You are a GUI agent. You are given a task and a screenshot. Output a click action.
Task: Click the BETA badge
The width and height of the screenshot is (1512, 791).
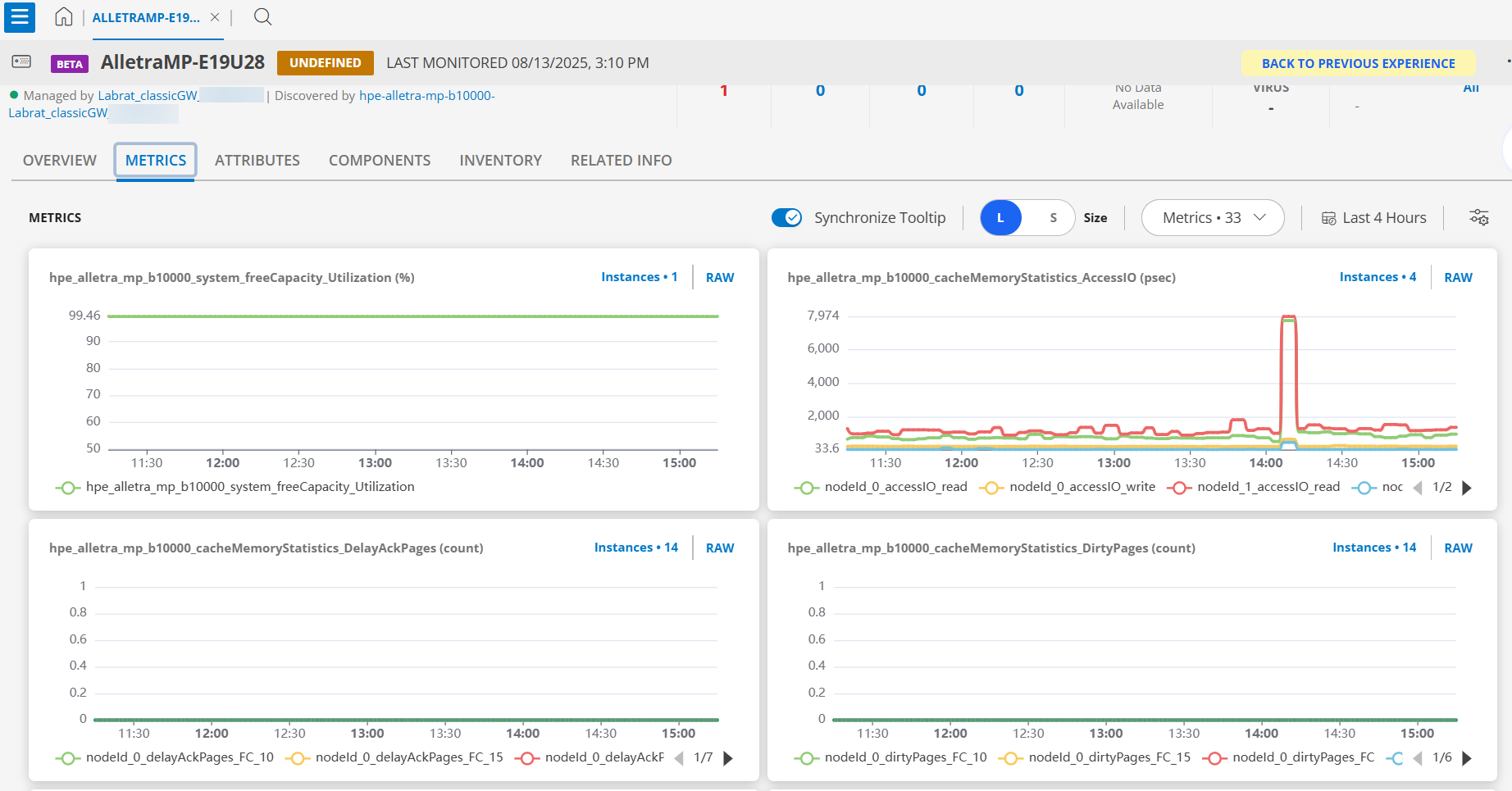click(70, 64)
